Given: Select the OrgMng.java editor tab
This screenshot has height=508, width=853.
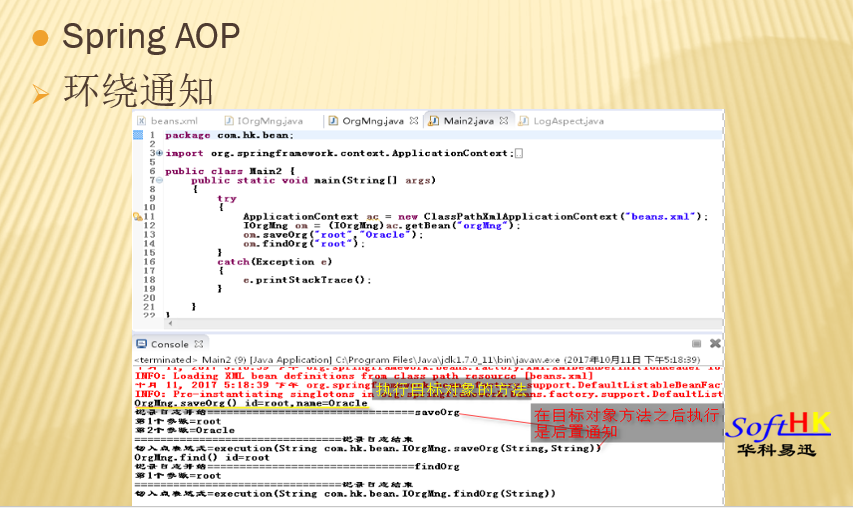Looking at the screenshot, I should 373,121.
